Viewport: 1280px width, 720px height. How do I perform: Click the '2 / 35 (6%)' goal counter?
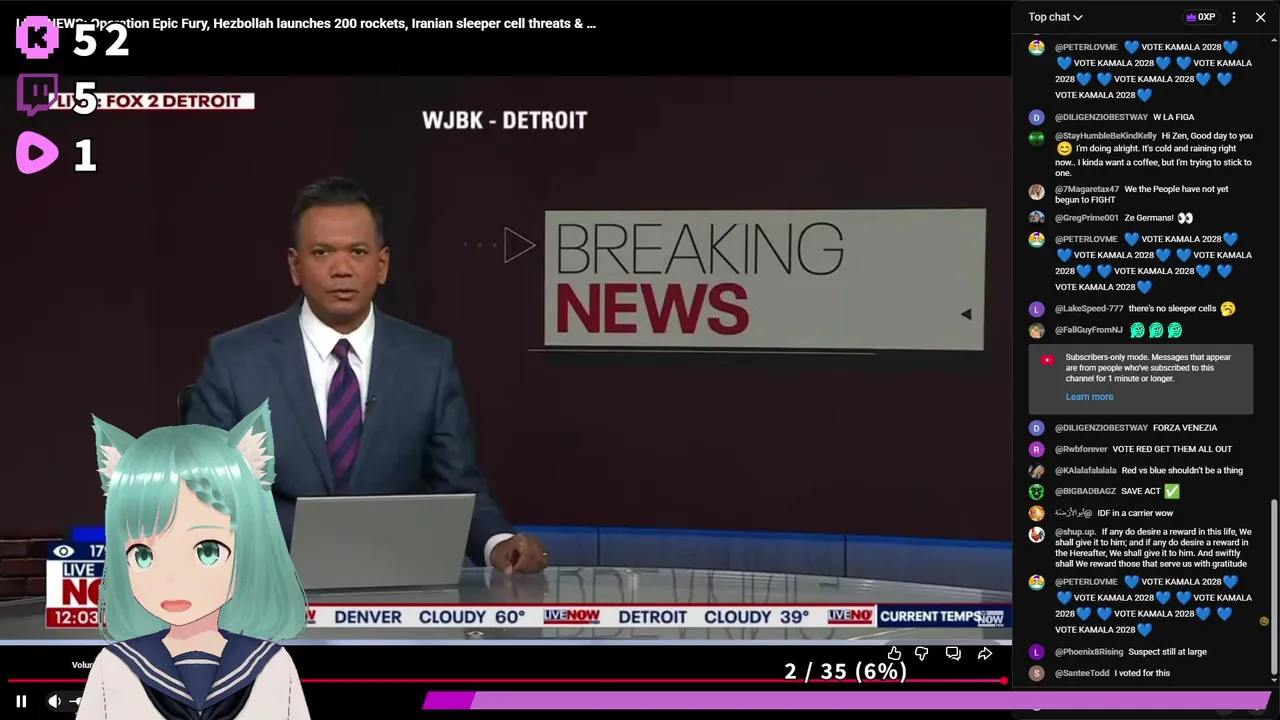point(845,671)
